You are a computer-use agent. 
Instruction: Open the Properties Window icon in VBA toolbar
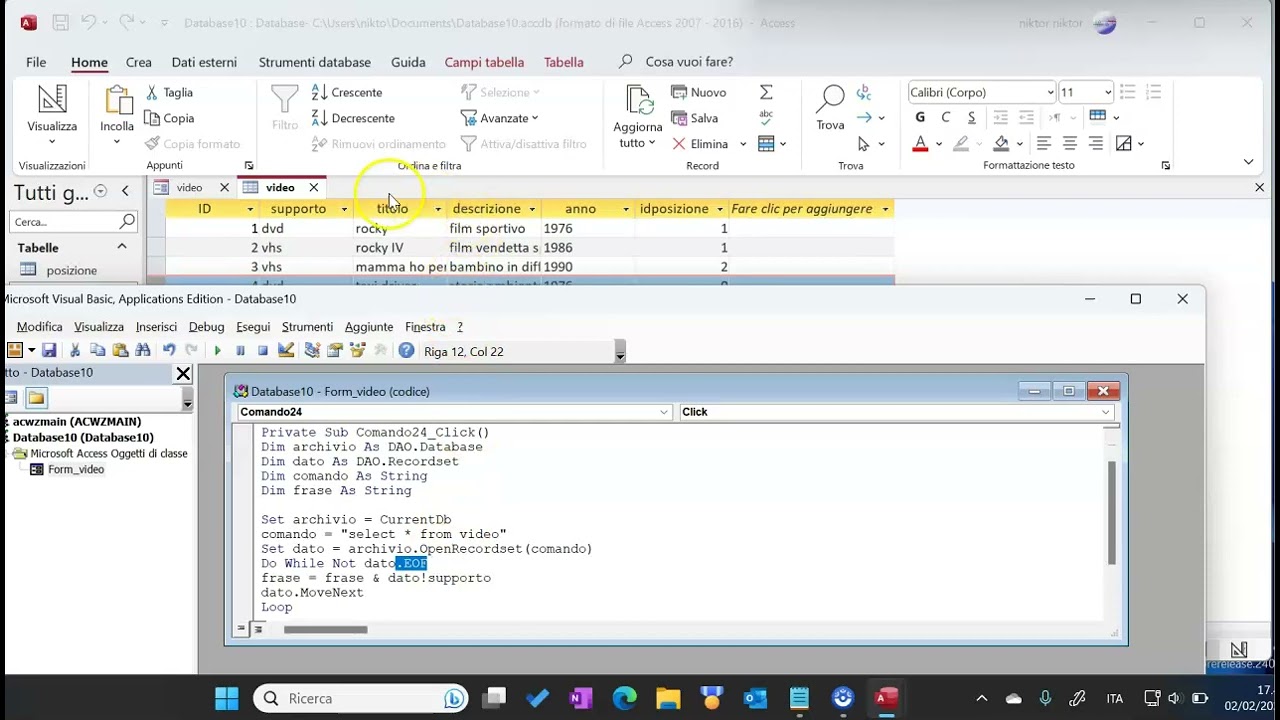tap(335, 350)
